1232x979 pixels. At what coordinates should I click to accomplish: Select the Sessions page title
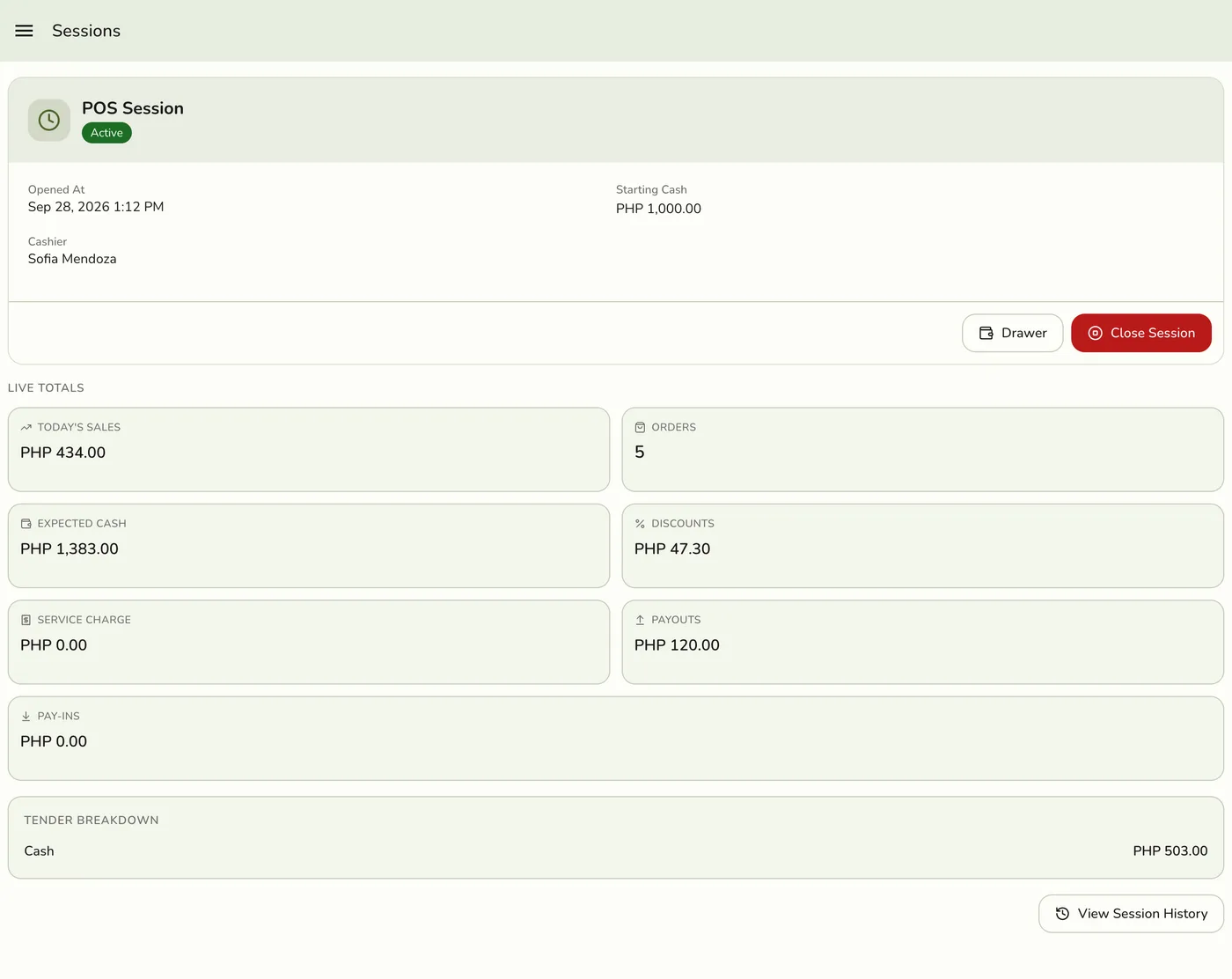(86, 31)
